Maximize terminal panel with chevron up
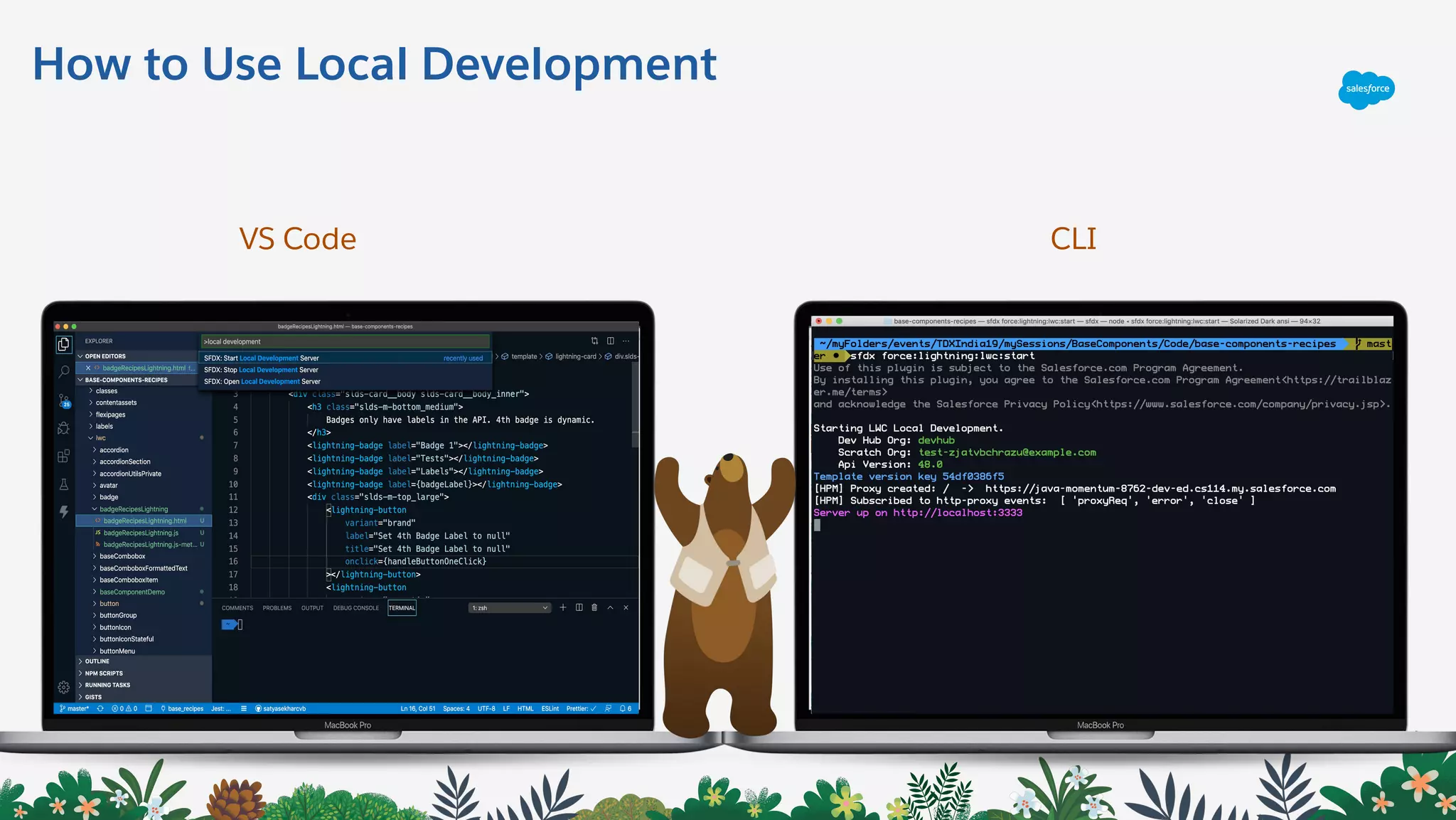This screenshot has height=820, width=1456. point(610,608)
